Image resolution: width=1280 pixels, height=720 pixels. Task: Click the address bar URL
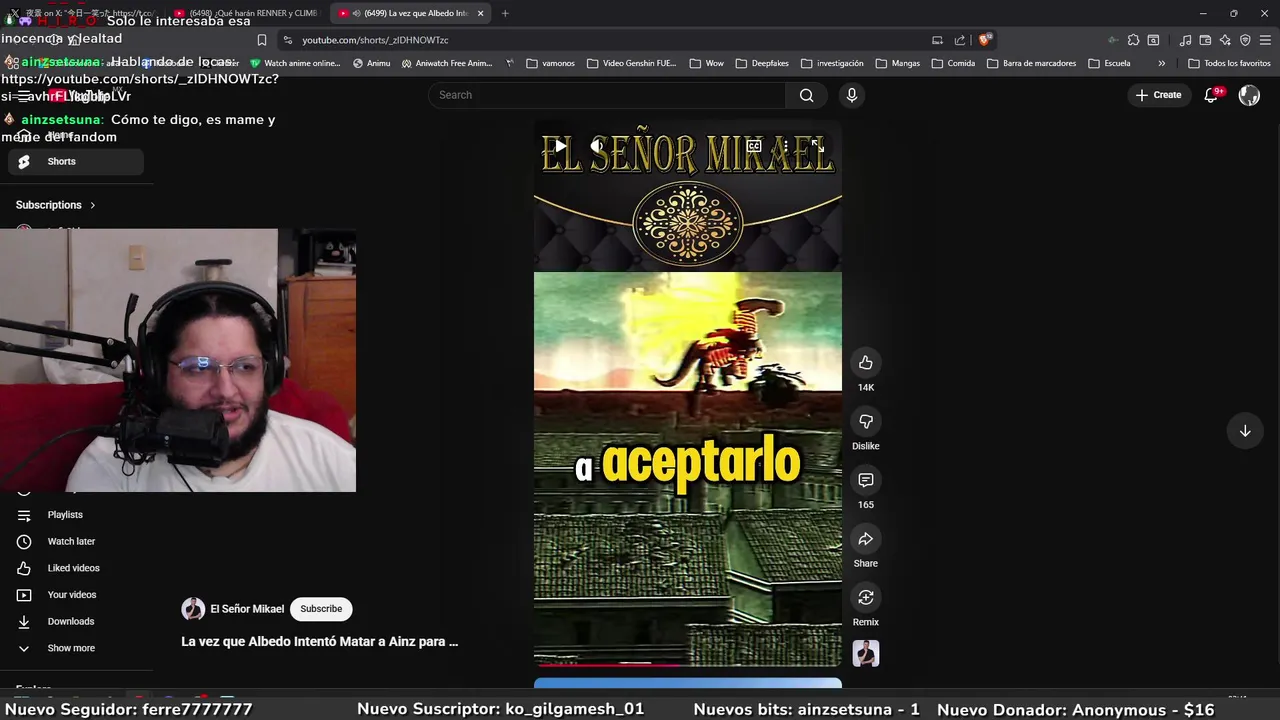pyautogui.click(x=375, y=40)
